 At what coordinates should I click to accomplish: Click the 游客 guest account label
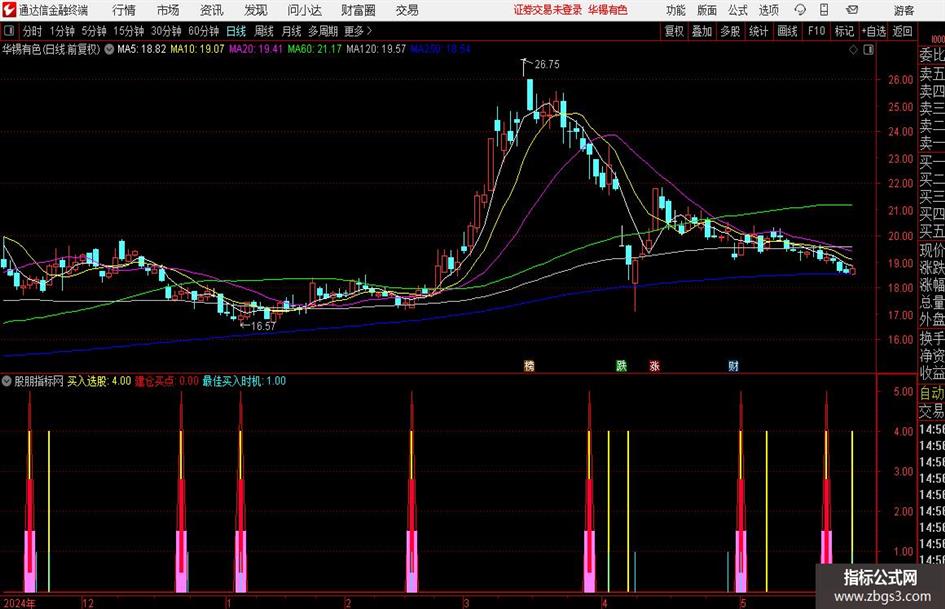(x=903, y=10)
